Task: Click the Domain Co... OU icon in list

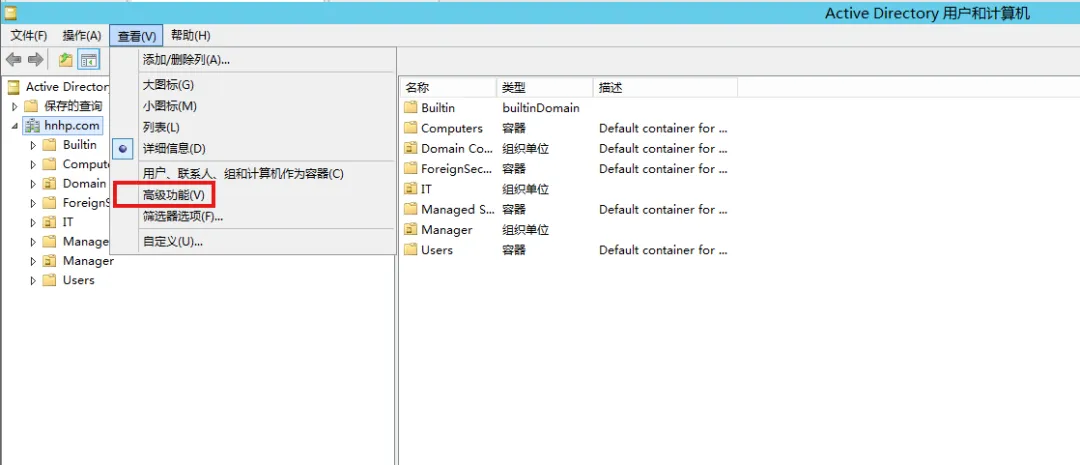Action: tap(411, 148)
